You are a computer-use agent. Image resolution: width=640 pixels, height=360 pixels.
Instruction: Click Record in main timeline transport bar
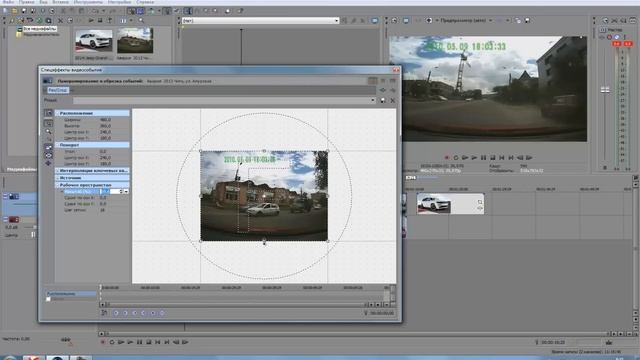pos(103,342)
